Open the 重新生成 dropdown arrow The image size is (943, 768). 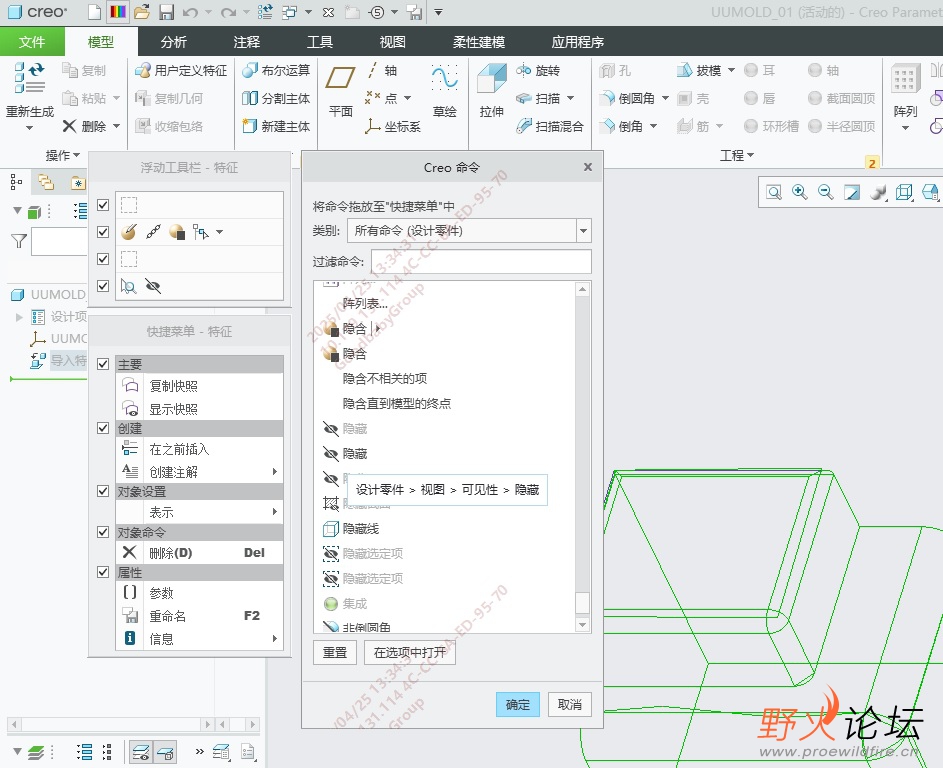coord(29,127)
